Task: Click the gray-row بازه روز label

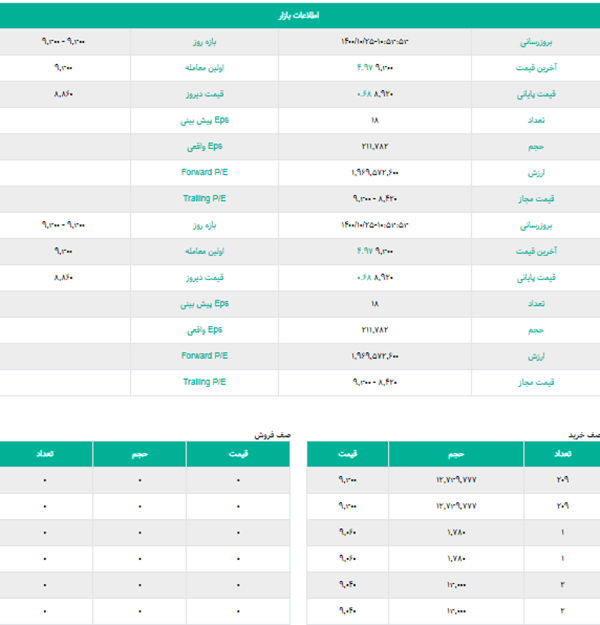Action: click(x=205, y=42)
